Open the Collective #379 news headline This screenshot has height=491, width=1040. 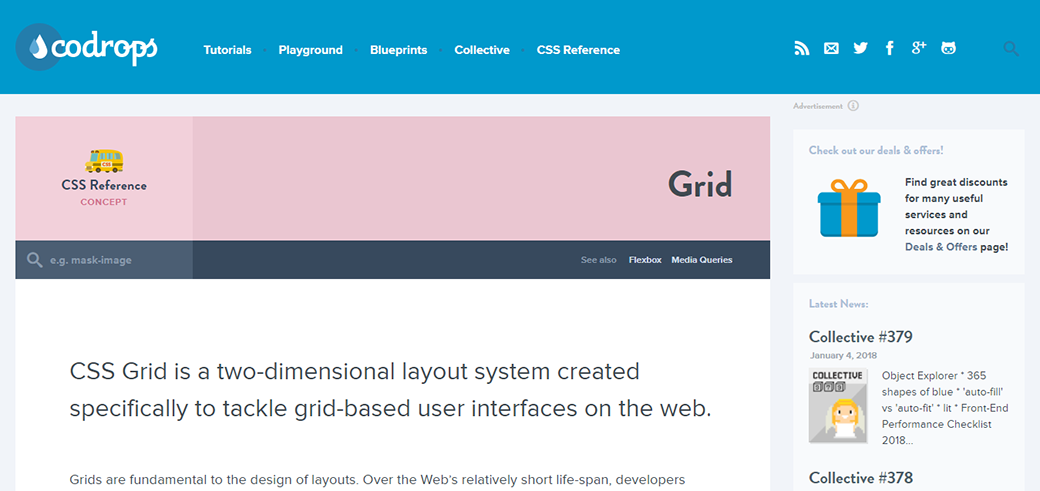pos(860,337)
